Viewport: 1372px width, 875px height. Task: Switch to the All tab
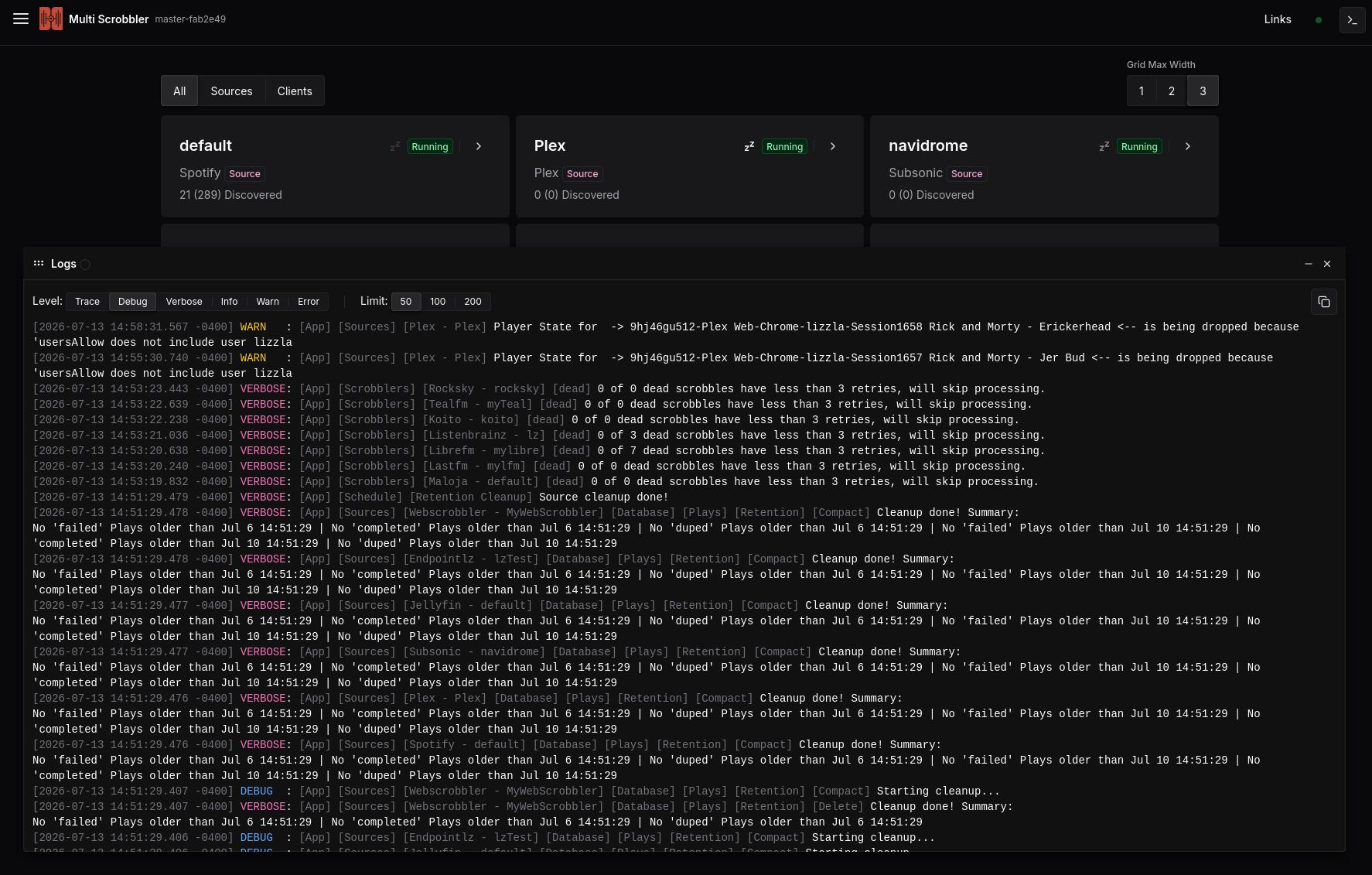click(x=179, y=91)
